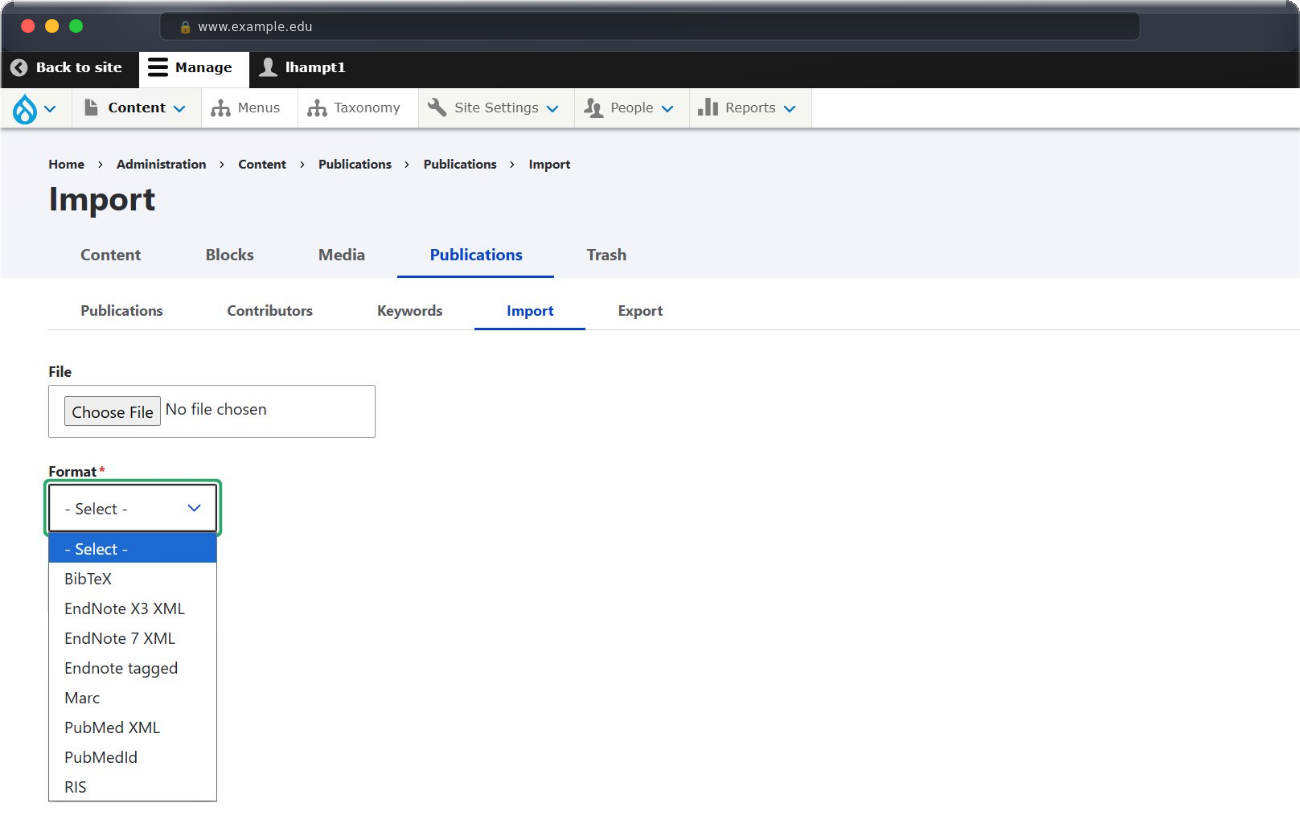Viewport: 1300px width, 840px height.
Task: Choose EndNote X3 XML format option
Action: tap(132, 608)
